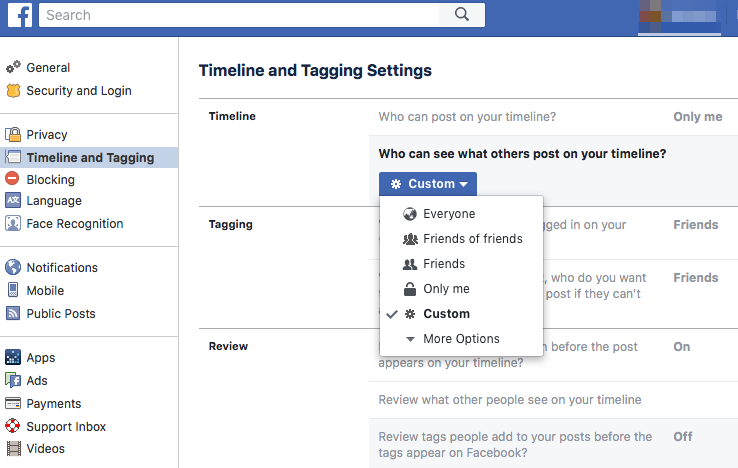Viewport: 738px width, 468px height.
Task: Expand More Options in audience menu
Action: 460,339
